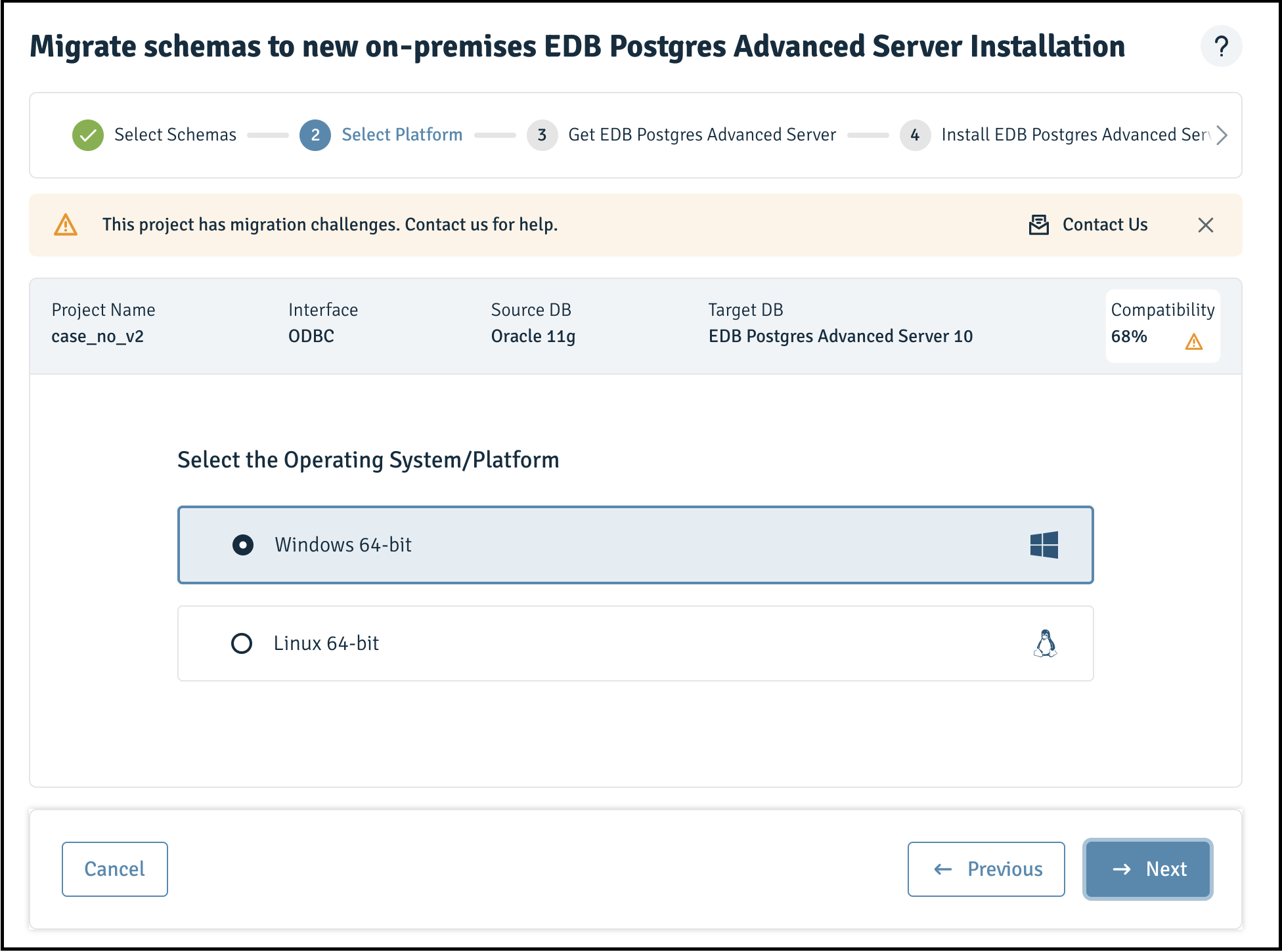
Task: Click the Windows 64-bit option label
Action: point(343,545)
